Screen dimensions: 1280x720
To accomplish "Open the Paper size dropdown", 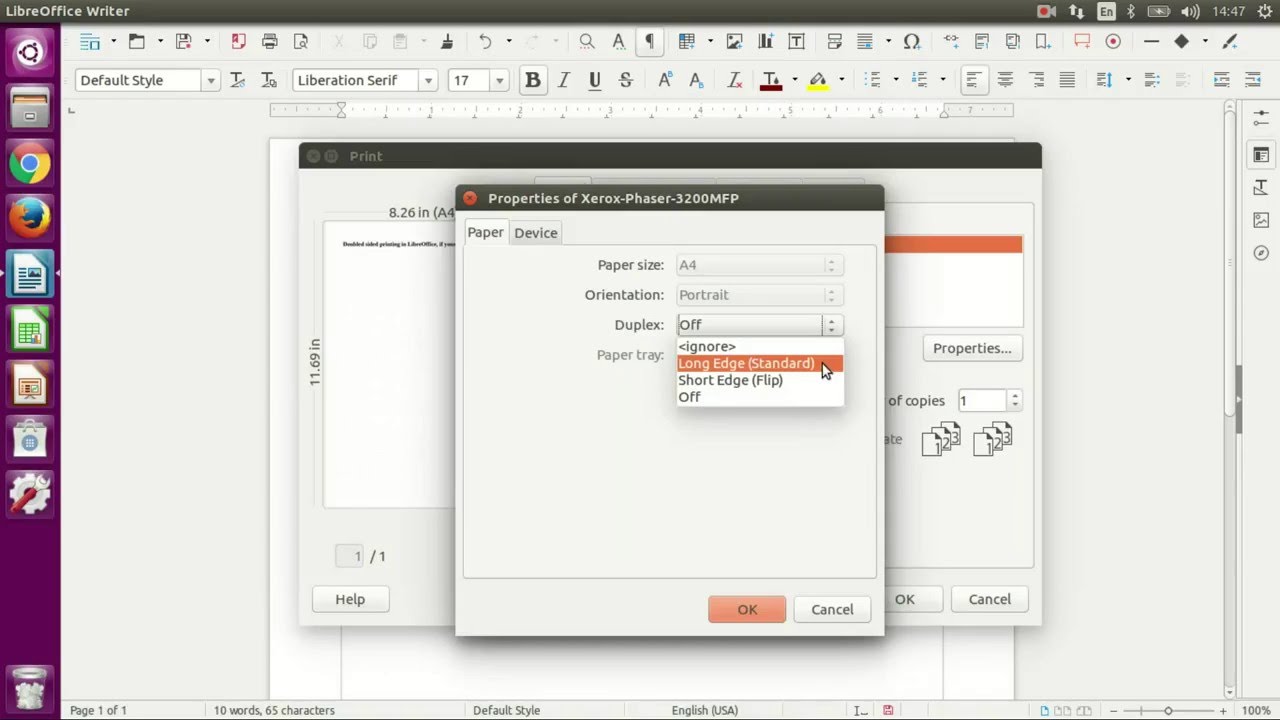I will [x=760, y=265].
